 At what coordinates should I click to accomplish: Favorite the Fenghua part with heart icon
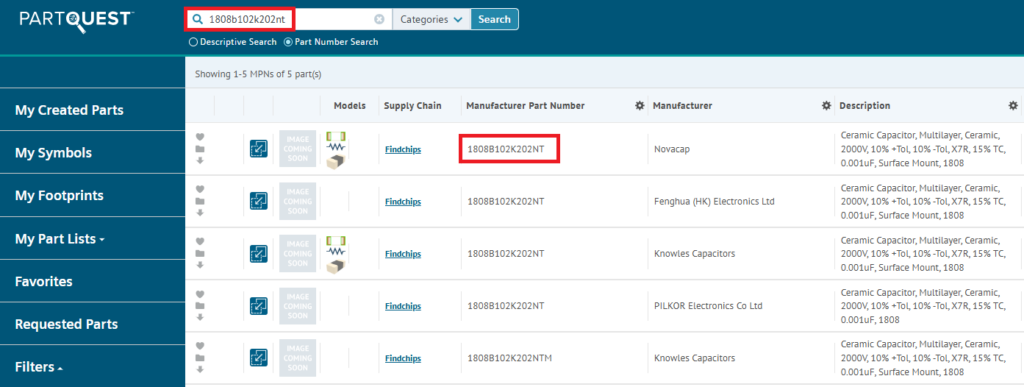click(200, 189)
